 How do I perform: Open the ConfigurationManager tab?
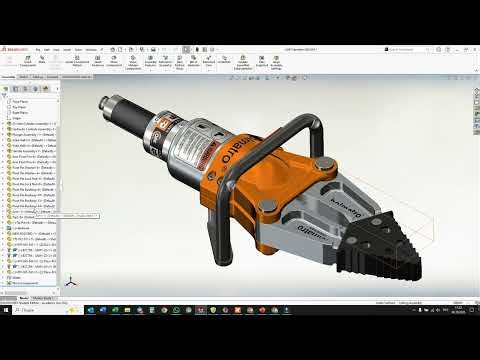pos(25,89)
